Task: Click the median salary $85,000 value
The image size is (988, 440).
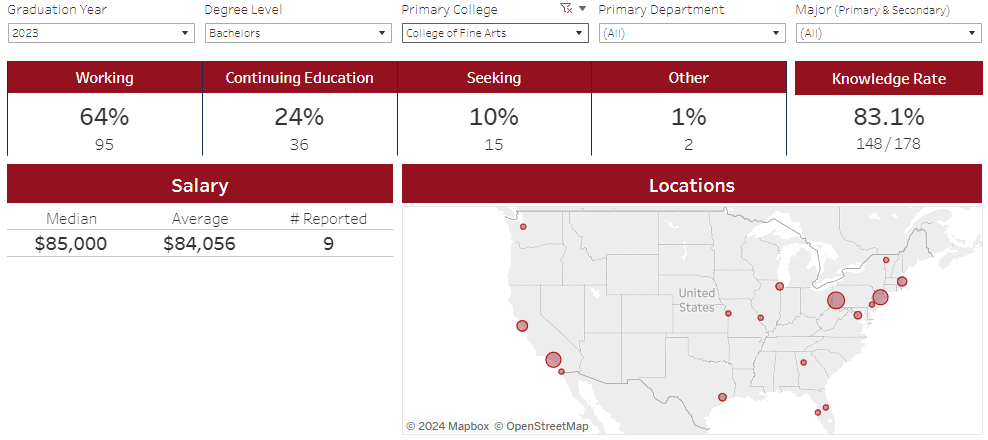Action: click(71, 244)
